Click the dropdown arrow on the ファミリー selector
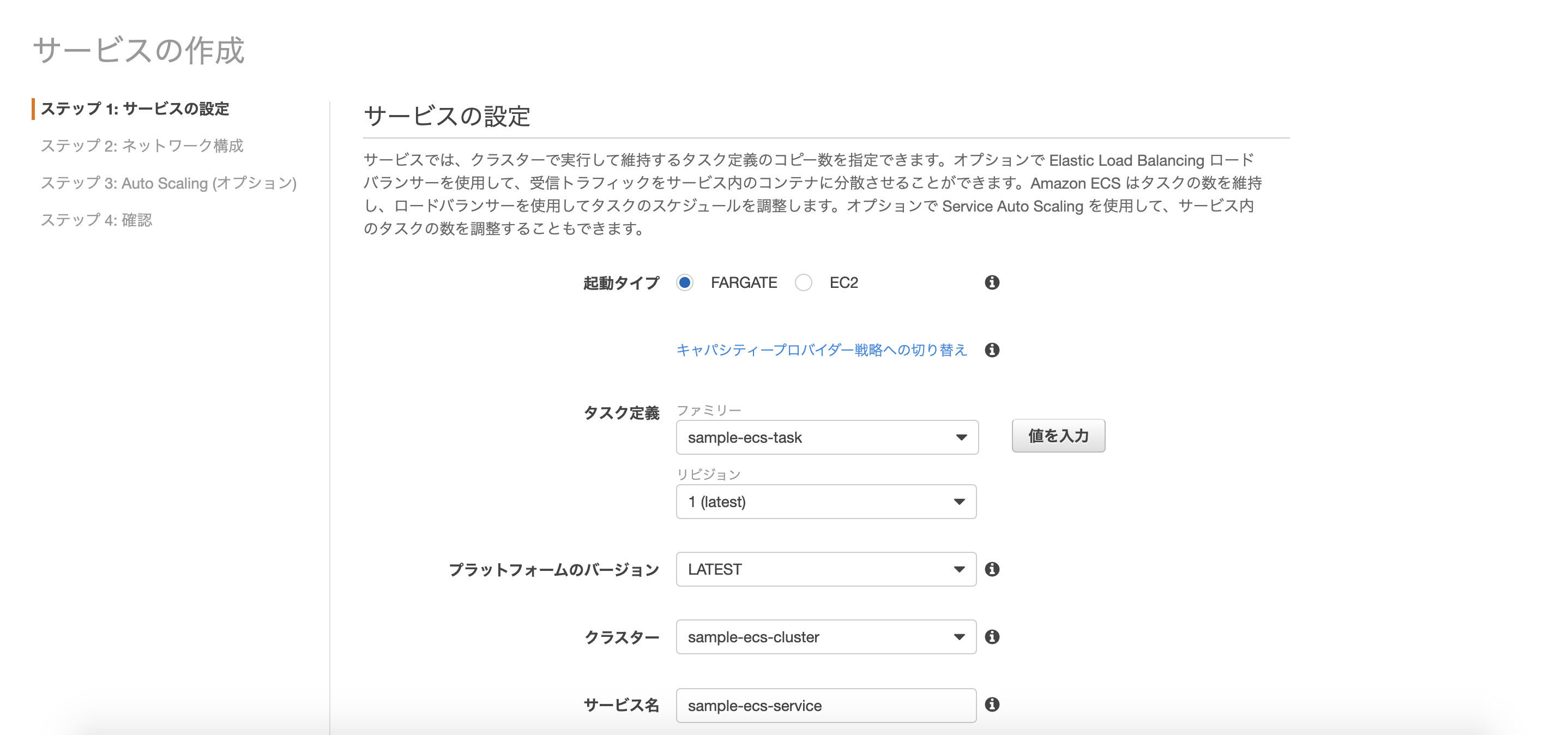The width and height of the screenshot is (1568, 735). tap(961, 437)
